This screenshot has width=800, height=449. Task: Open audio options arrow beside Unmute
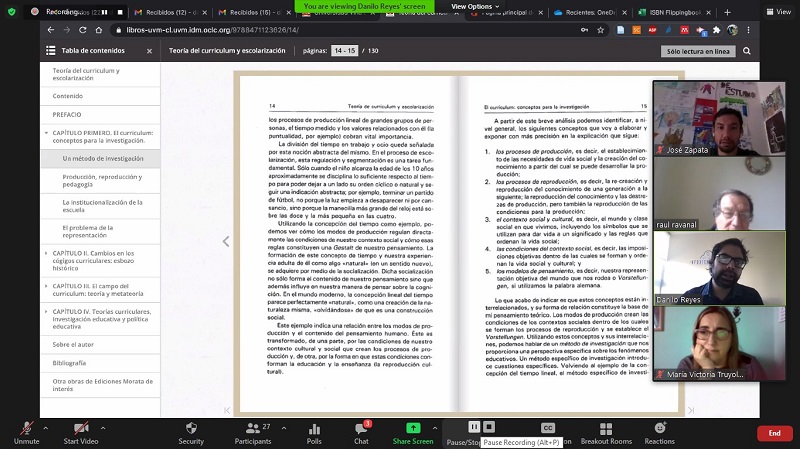click(x=46, y=428)
